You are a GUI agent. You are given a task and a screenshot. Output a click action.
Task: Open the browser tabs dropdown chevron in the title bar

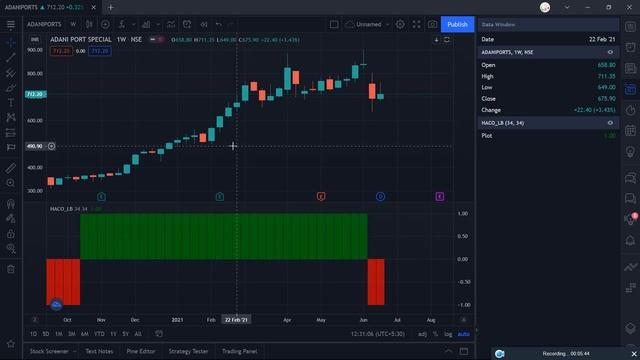pos(567,7)
